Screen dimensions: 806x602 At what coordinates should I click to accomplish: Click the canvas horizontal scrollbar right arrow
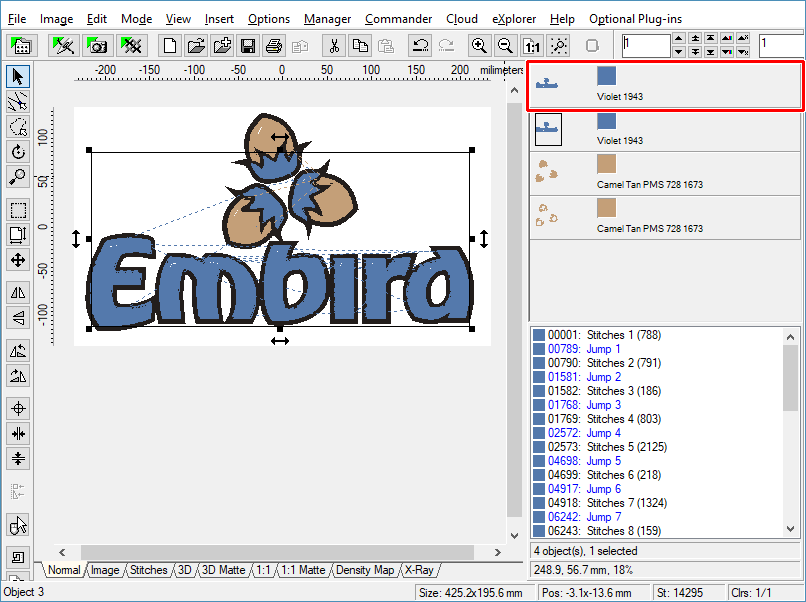tap(498, 553)
